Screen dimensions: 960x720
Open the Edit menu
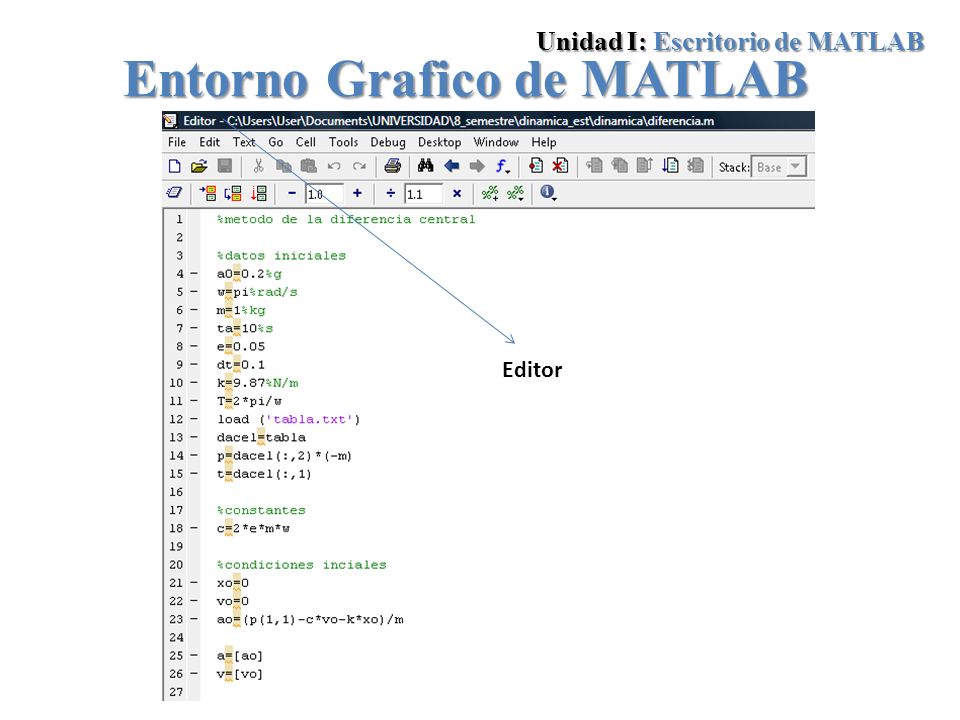(x=209, y=142)
